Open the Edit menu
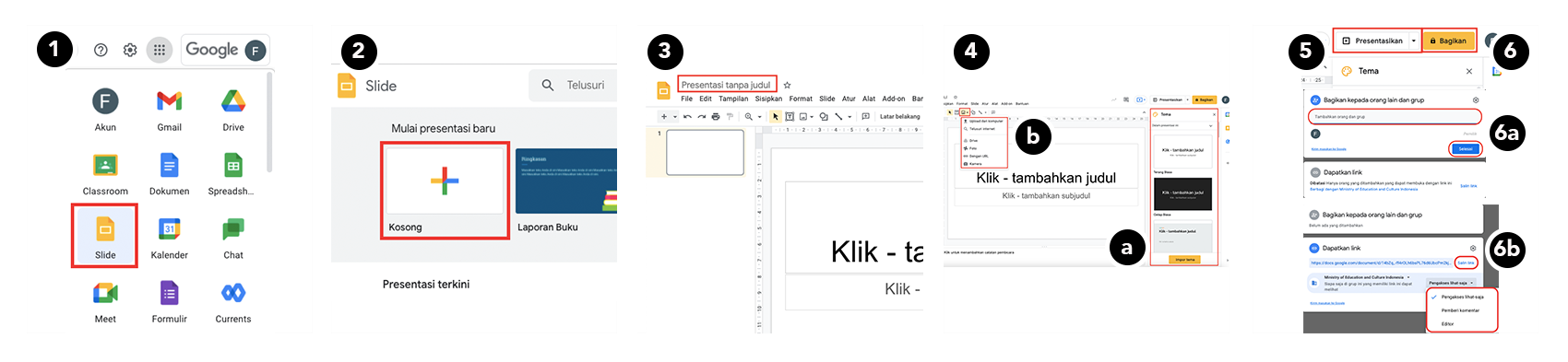This screenshot has width=1568, height=362. click(x=706, y=99)
